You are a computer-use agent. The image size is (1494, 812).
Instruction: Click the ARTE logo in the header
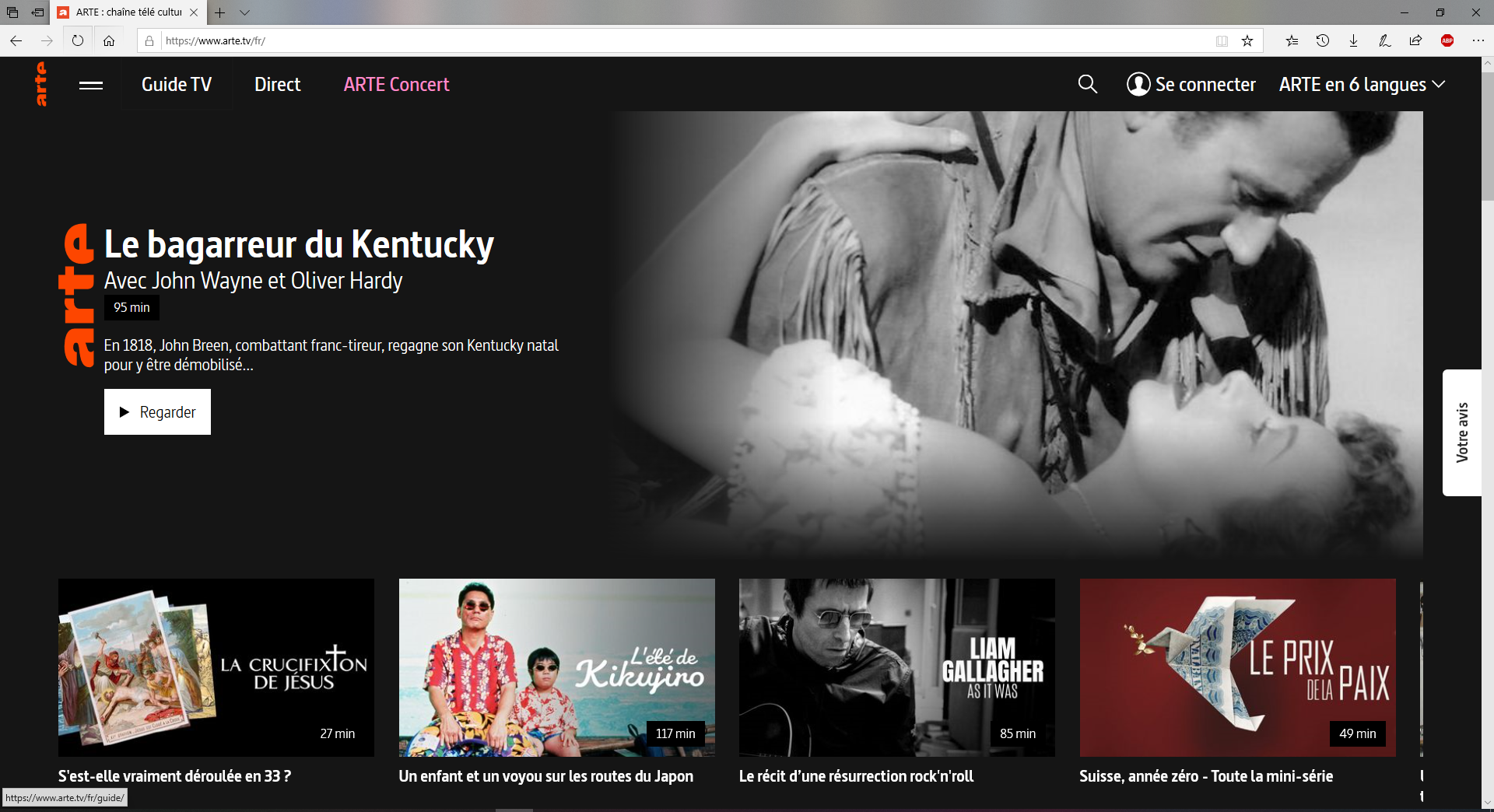[41, 84]
